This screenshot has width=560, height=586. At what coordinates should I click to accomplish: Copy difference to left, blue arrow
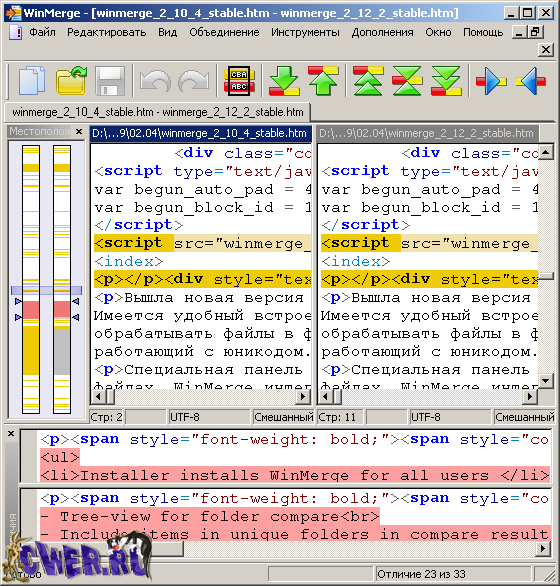coord(530,80)
